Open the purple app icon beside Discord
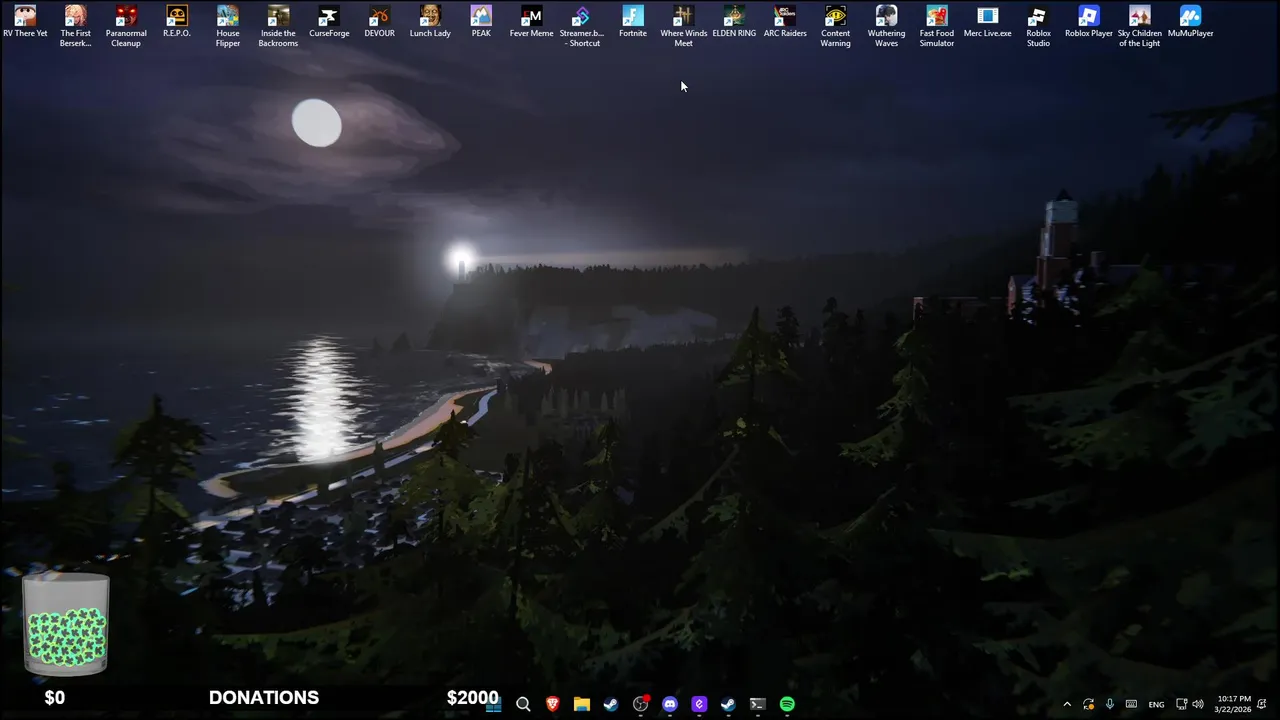This screenshot has height=720, width=1280. (699, 704)
